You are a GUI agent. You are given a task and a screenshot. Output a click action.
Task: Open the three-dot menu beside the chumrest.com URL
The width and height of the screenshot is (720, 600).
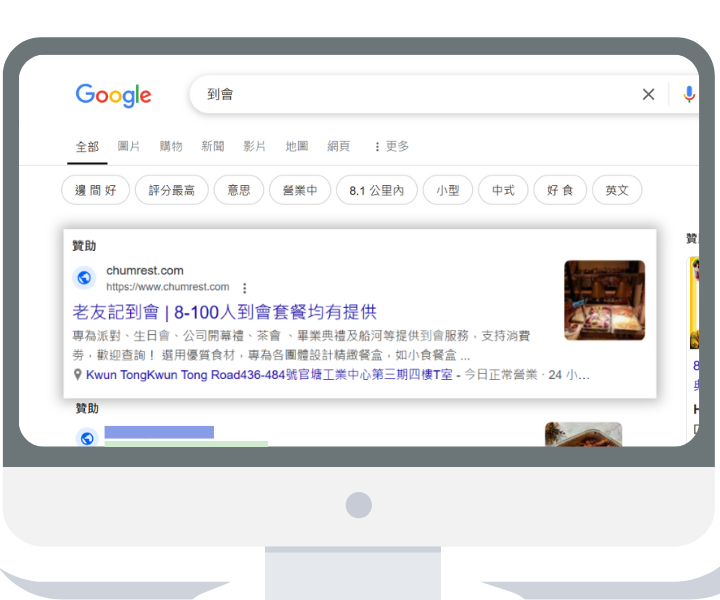click(244, 287)
